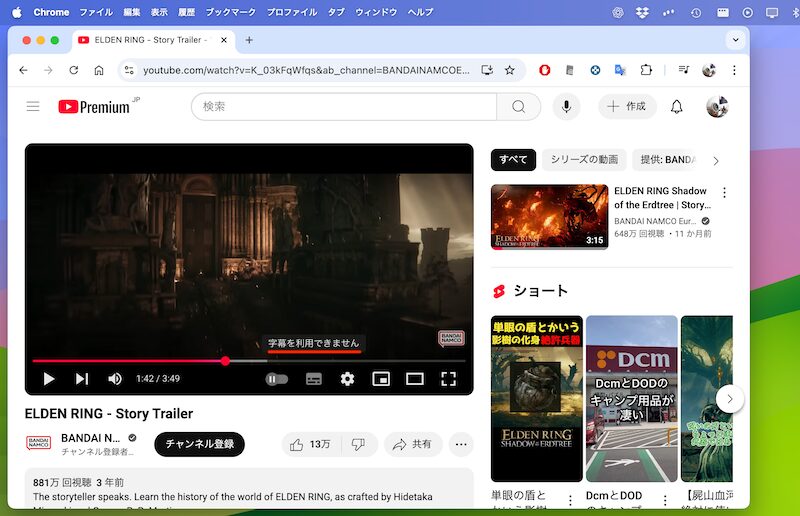
Task: Open ELDEN RING Shadow of the Erdtree title link
Action: 662,198
